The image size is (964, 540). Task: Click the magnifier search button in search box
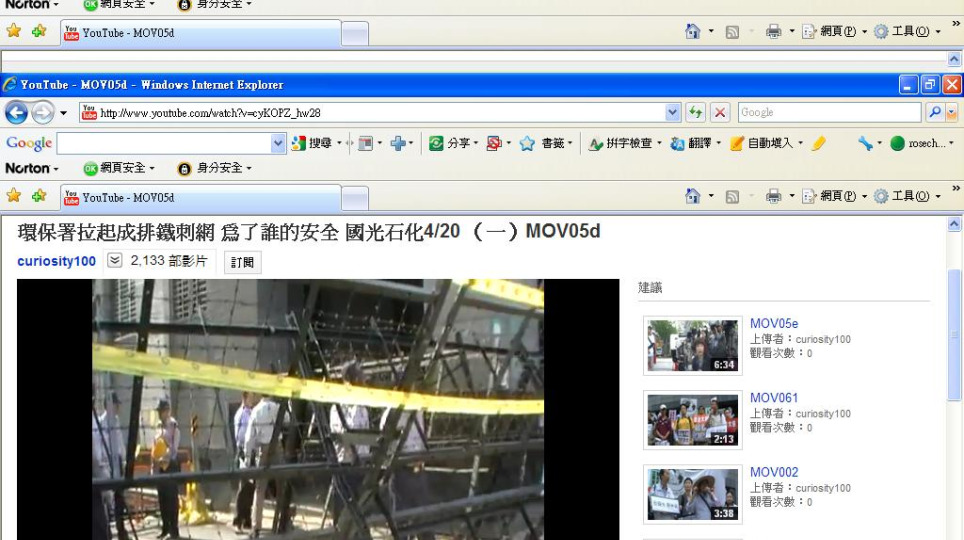point(935,113)
